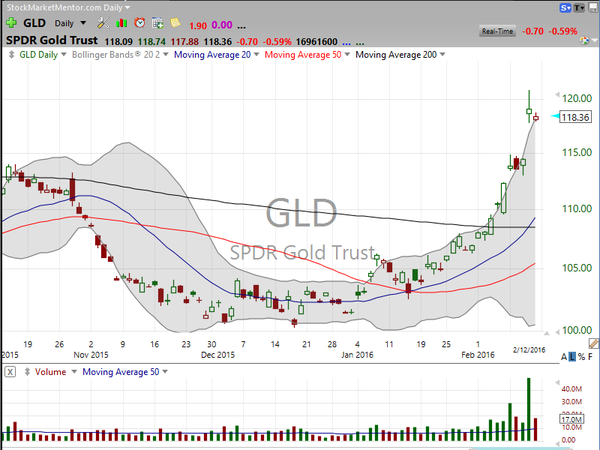Click the 117.88 low price value
600x450 pixels.
[184, 41]
